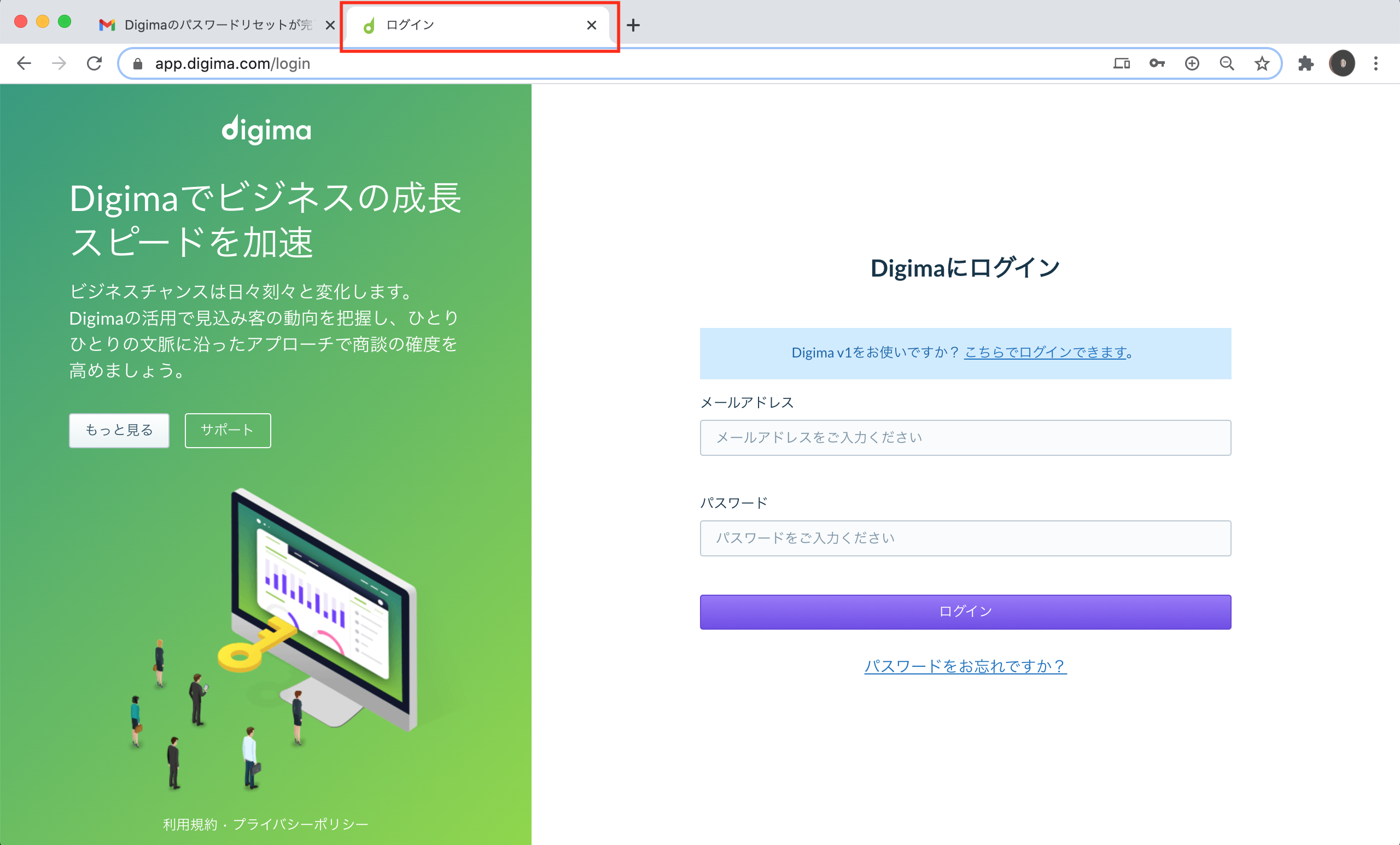Open the Chrome profile avatar
Image resolution: width=1400 pixels, height=845 pixels.
(1342, 63)
